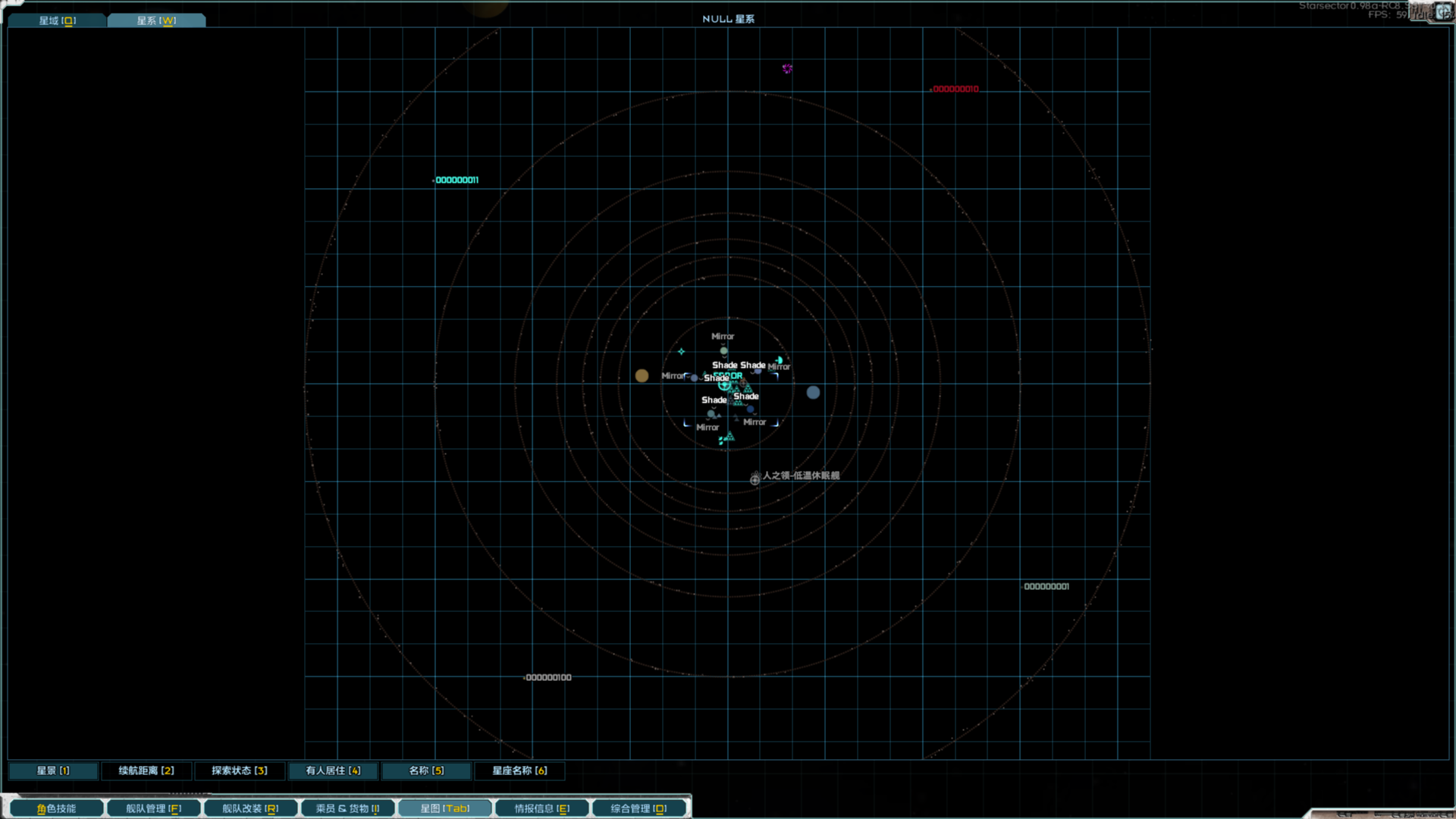Open 舰队管理 [F] from the bottom bar
Viewport: 1456px width, 819px height.
153,808
